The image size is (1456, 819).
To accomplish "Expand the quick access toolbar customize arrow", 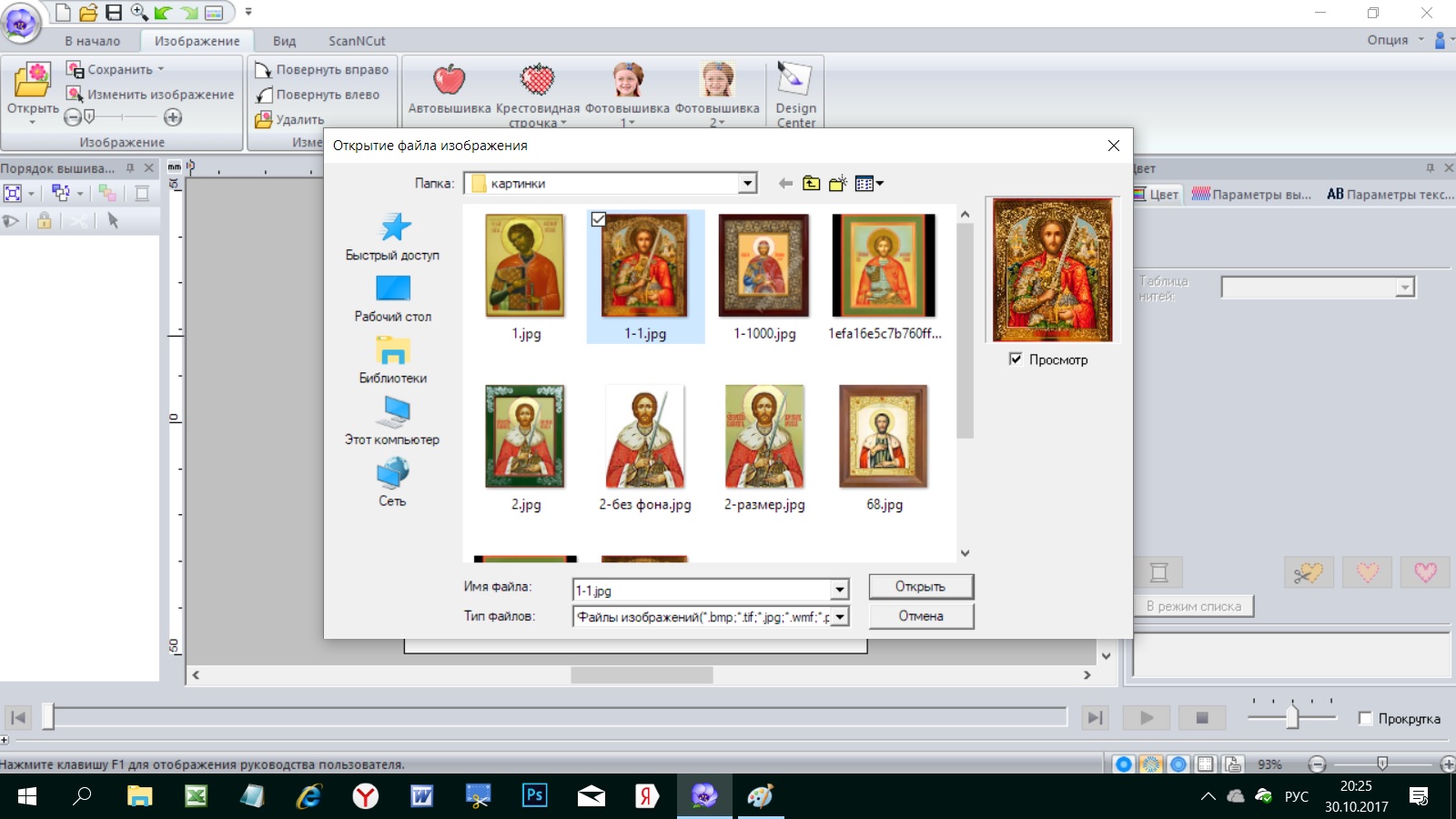I will click(x=248, y=13).
